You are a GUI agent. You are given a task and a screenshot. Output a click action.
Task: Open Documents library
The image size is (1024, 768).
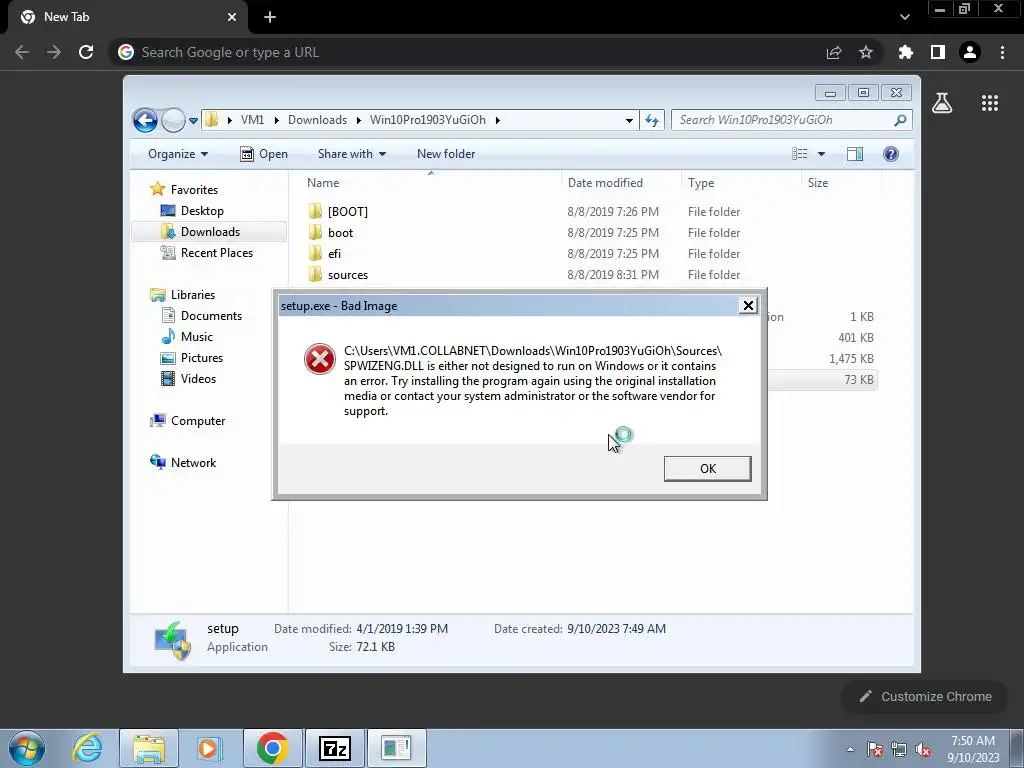[x=211, y=315]
